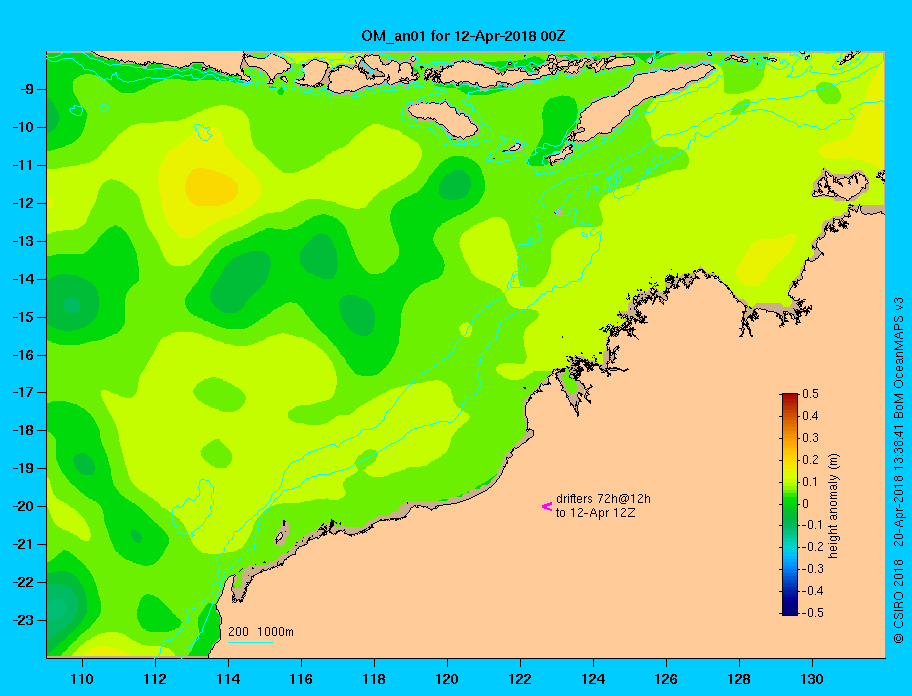Click the 118 longitude axis label
This screenshot has width=912, height=696.
(374, 679)
